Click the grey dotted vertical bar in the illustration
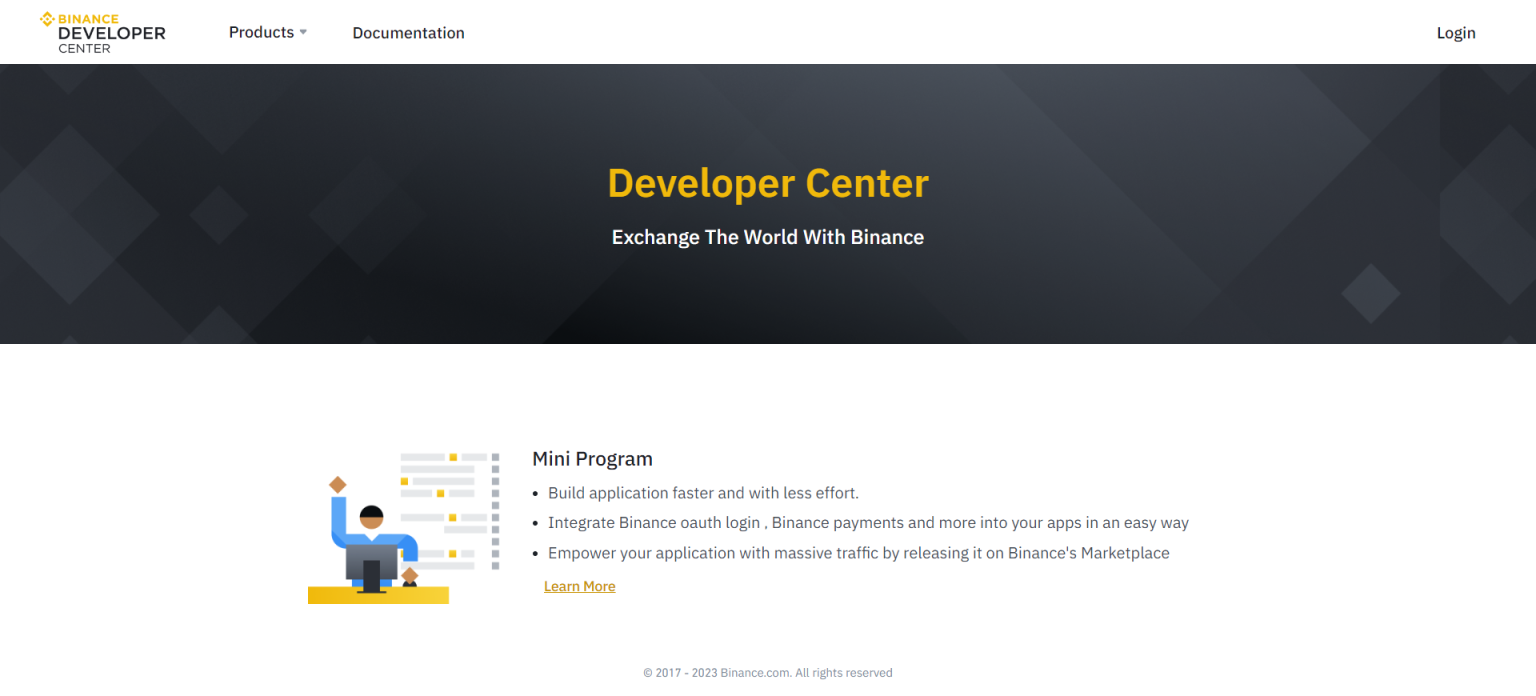1536x696 pixels. (x=495, y=510)
